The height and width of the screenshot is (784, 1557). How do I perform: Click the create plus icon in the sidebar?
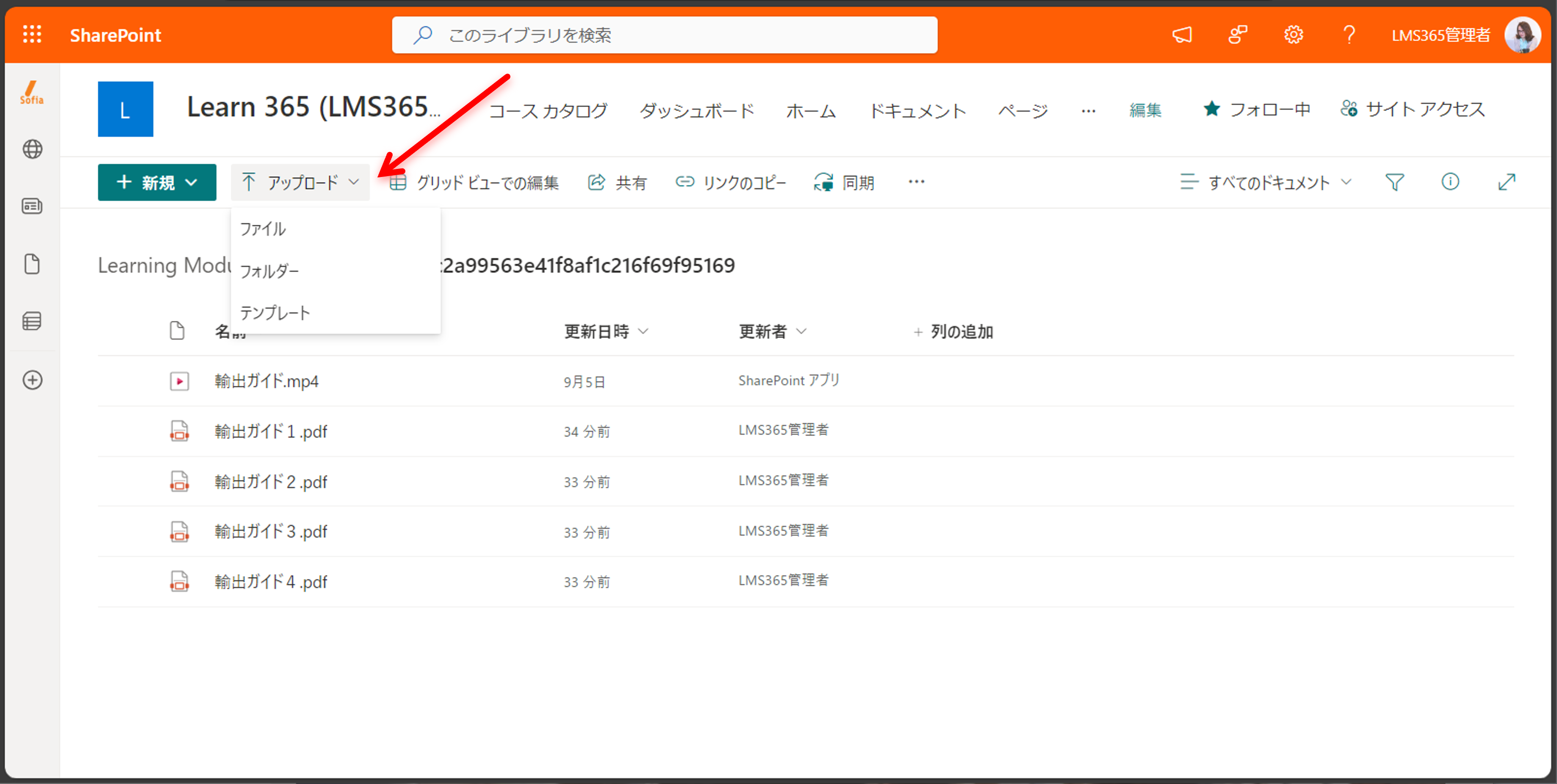(32, 380)
